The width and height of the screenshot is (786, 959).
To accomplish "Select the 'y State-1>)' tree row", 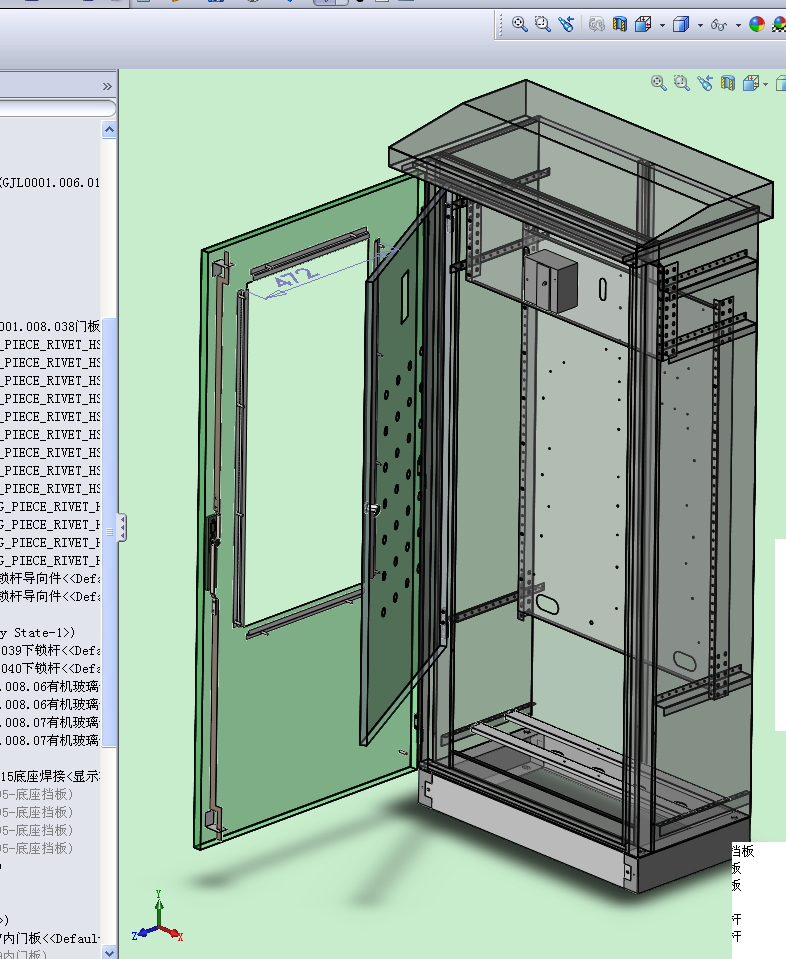I will coord(37,632).
